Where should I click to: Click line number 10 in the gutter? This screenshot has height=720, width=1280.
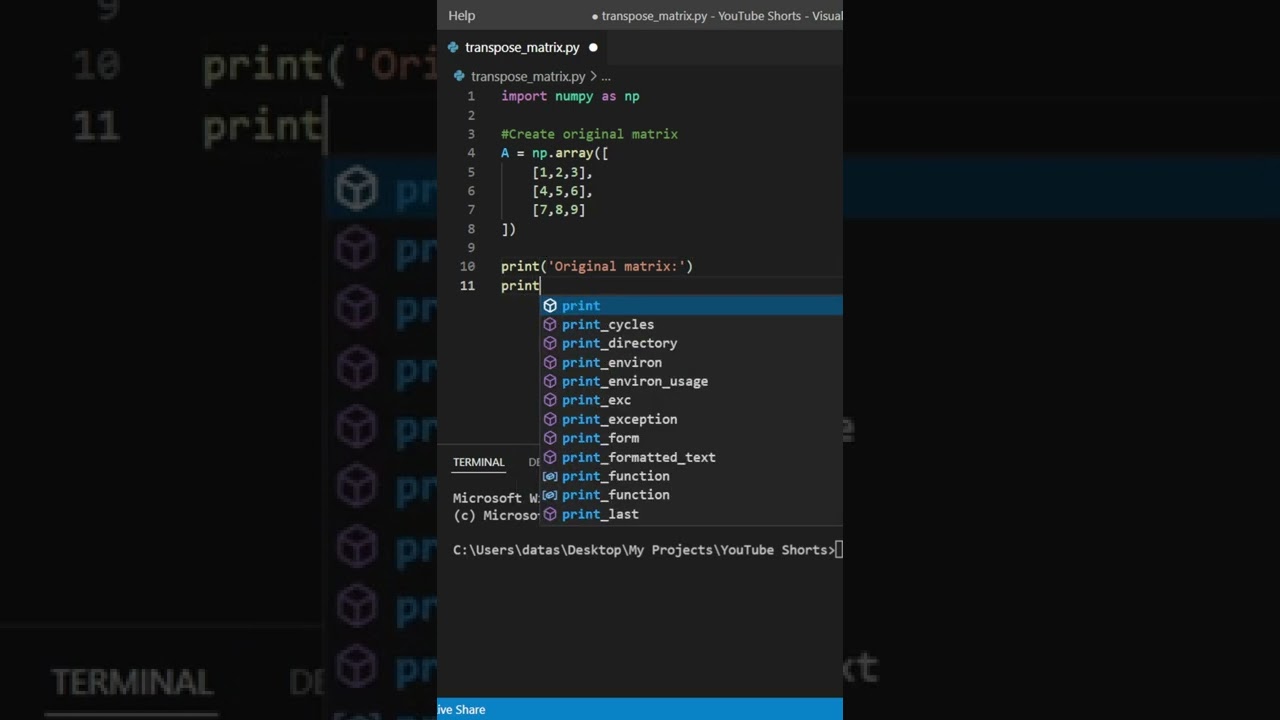[x=467, y=267]
